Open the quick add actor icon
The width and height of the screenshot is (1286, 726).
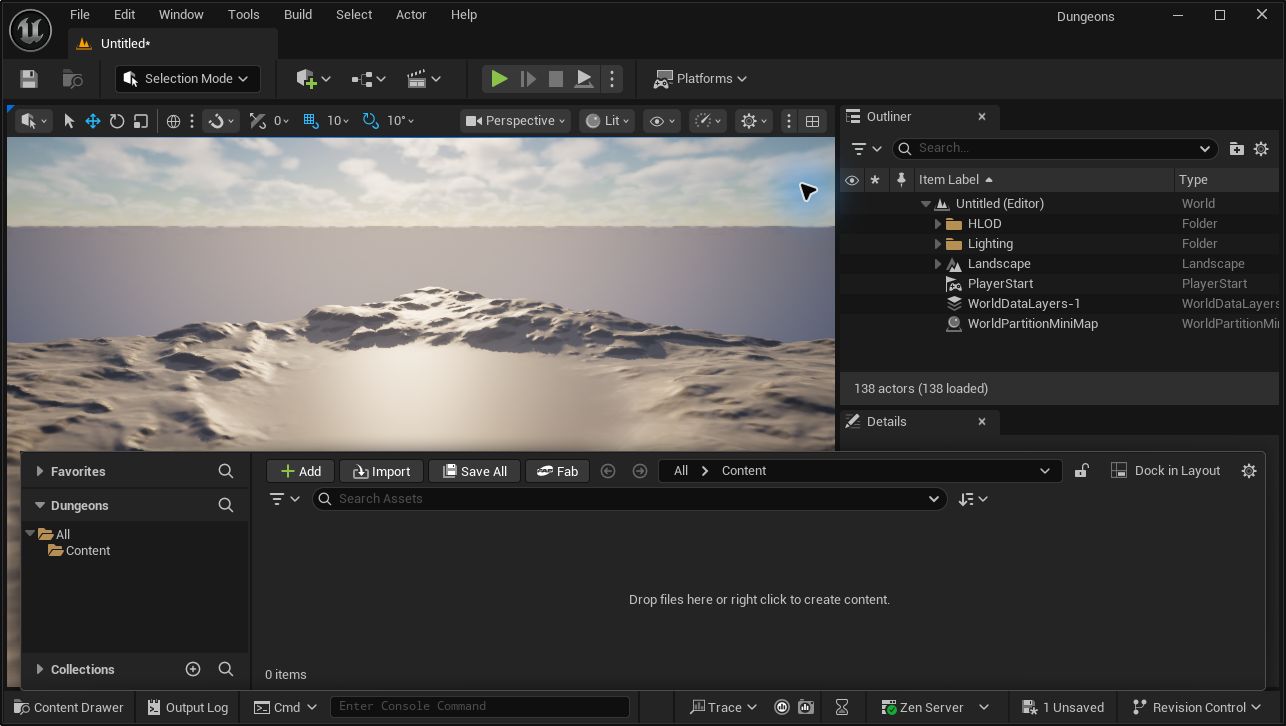[313, 79]
